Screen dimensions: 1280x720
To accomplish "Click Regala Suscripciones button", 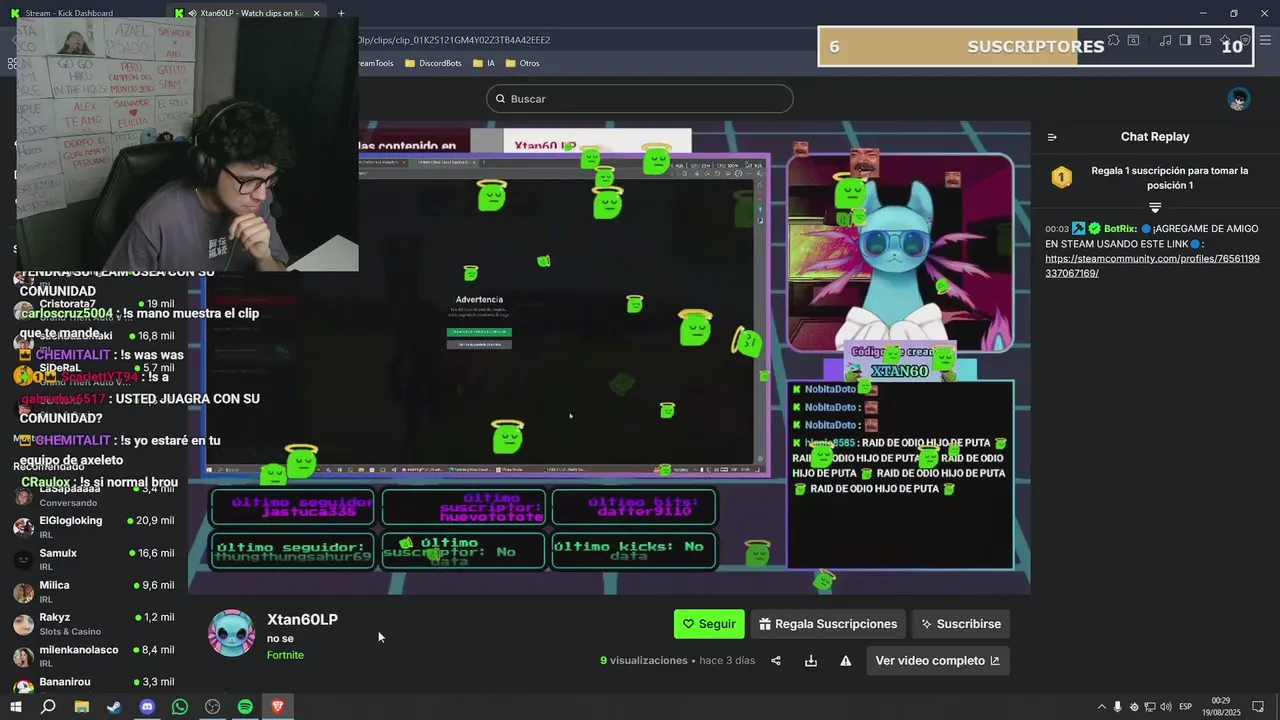I will (828, 624).
